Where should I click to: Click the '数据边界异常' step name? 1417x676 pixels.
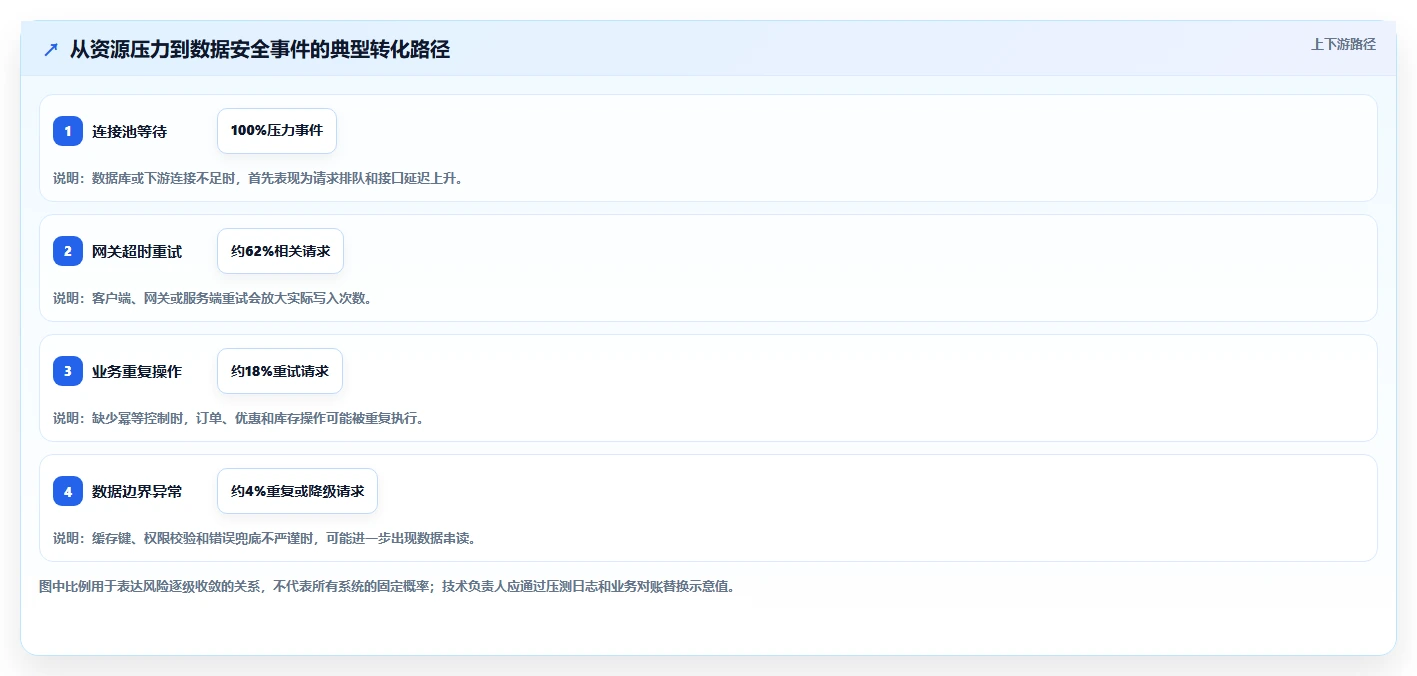137,491
